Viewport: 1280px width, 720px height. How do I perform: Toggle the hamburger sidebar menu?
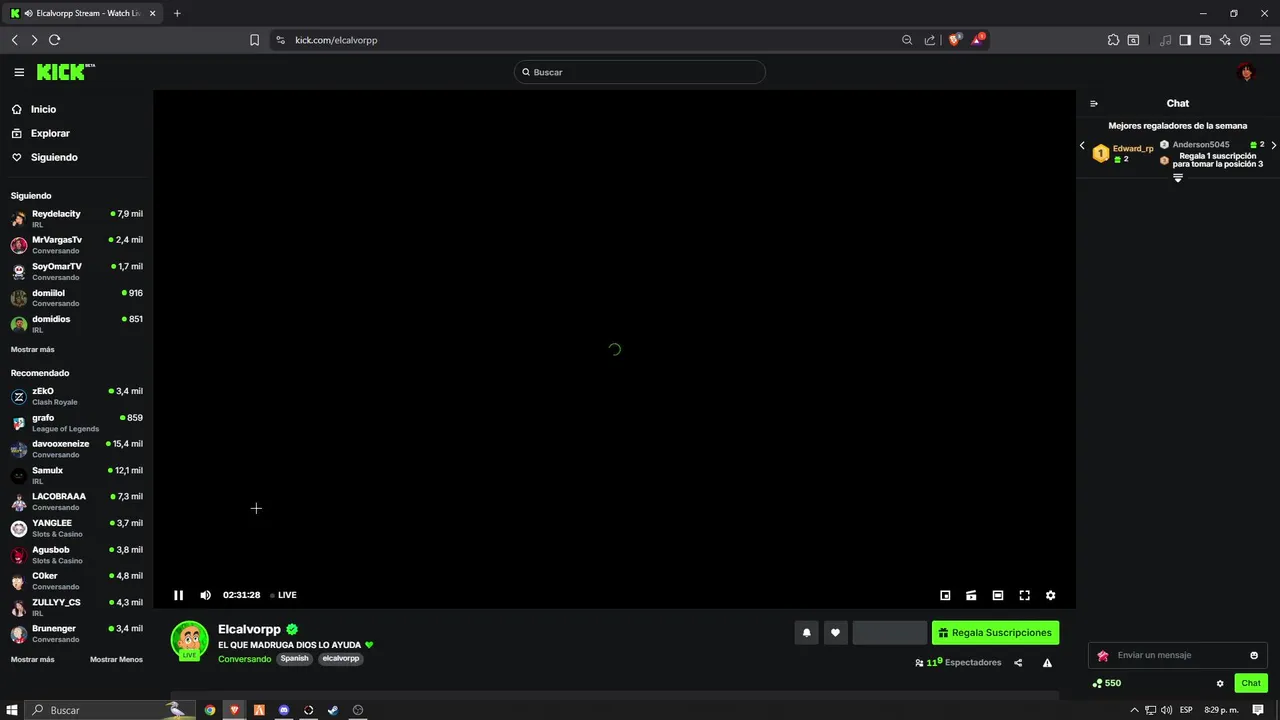pos(19,72)
